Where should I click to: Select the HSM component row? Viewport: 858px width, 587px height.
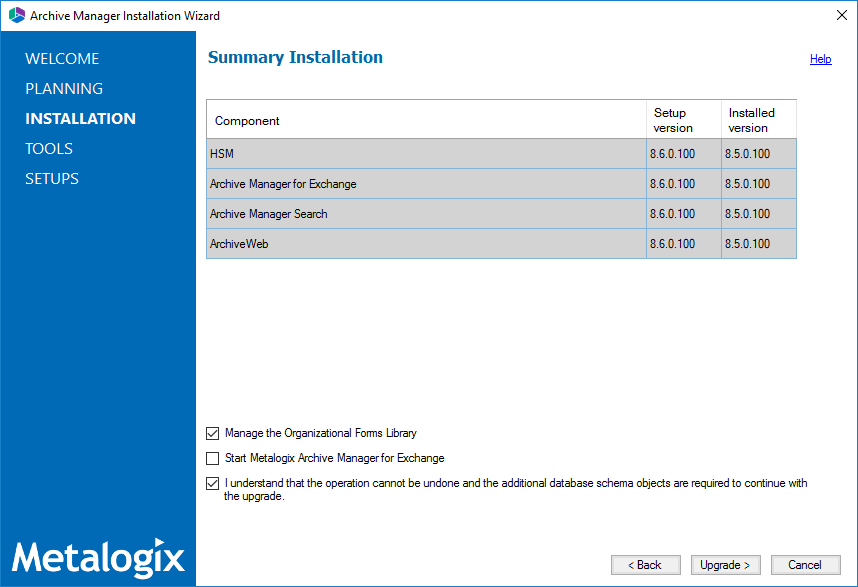coord(501,154)
